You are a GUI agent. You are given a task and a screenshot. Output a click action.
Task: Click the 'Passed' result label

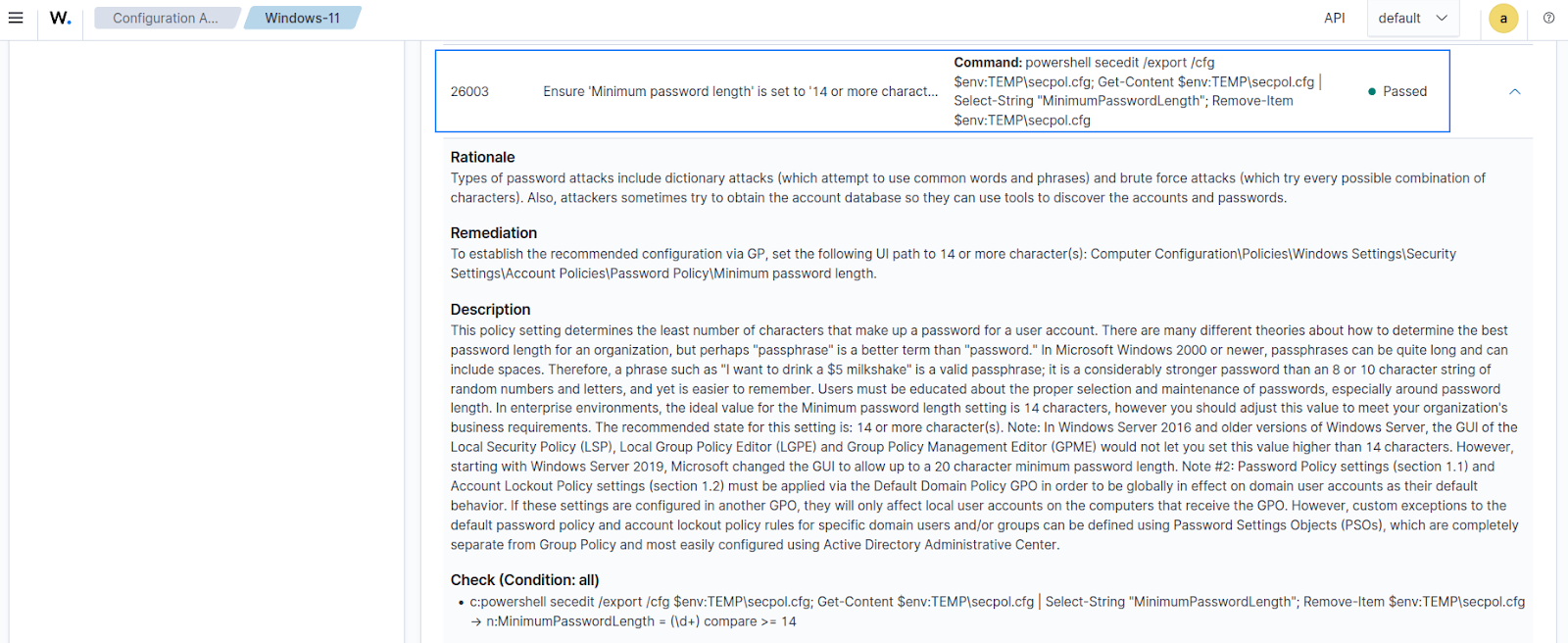[1403, 90]
